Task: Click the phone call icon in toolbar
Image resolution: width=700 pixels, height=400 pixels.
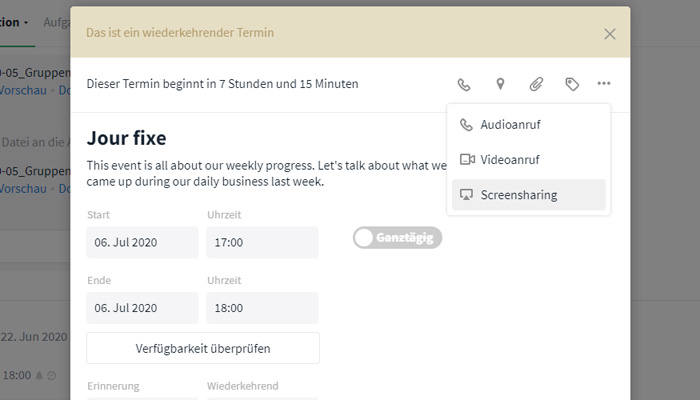Action: [464, 84]
